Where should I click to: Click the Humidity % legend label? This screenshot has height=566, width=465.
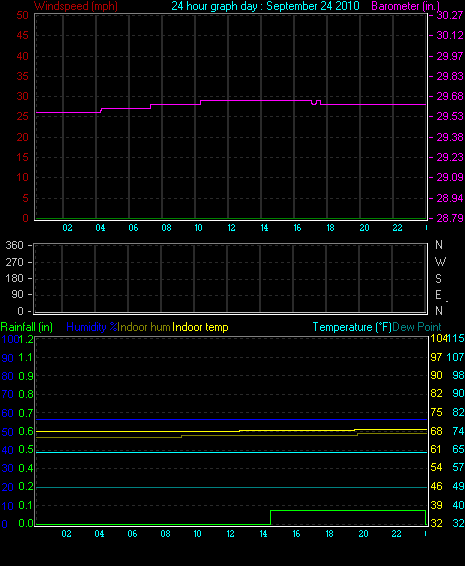(92, 327)
